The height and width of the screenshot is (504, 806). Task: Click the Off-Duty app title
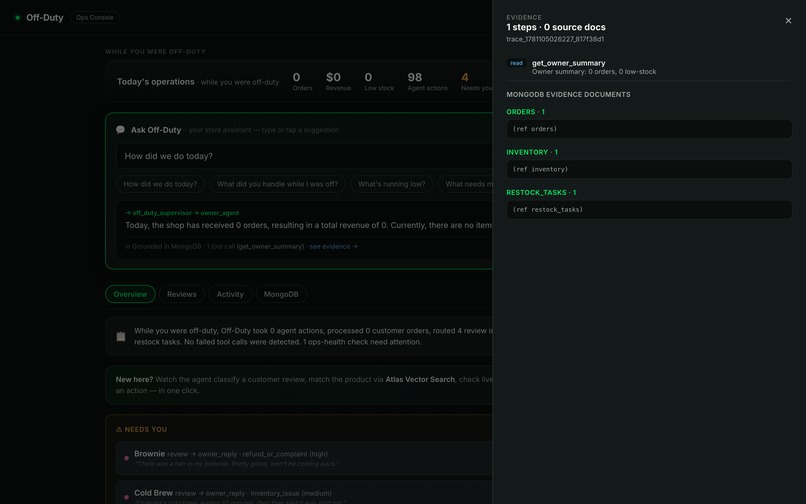45,17
